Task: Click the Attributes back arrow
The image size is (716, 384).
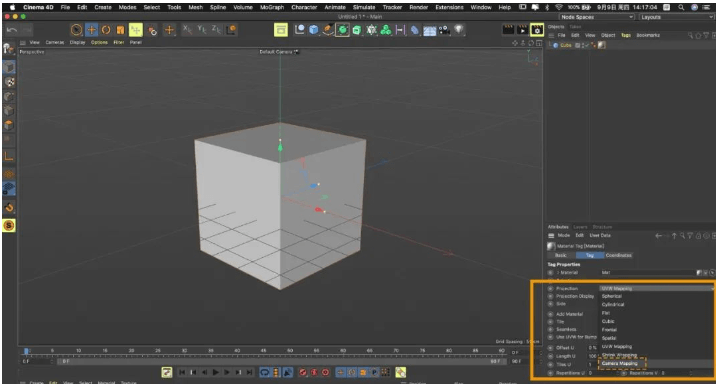Action: click(x=658, y=236)
